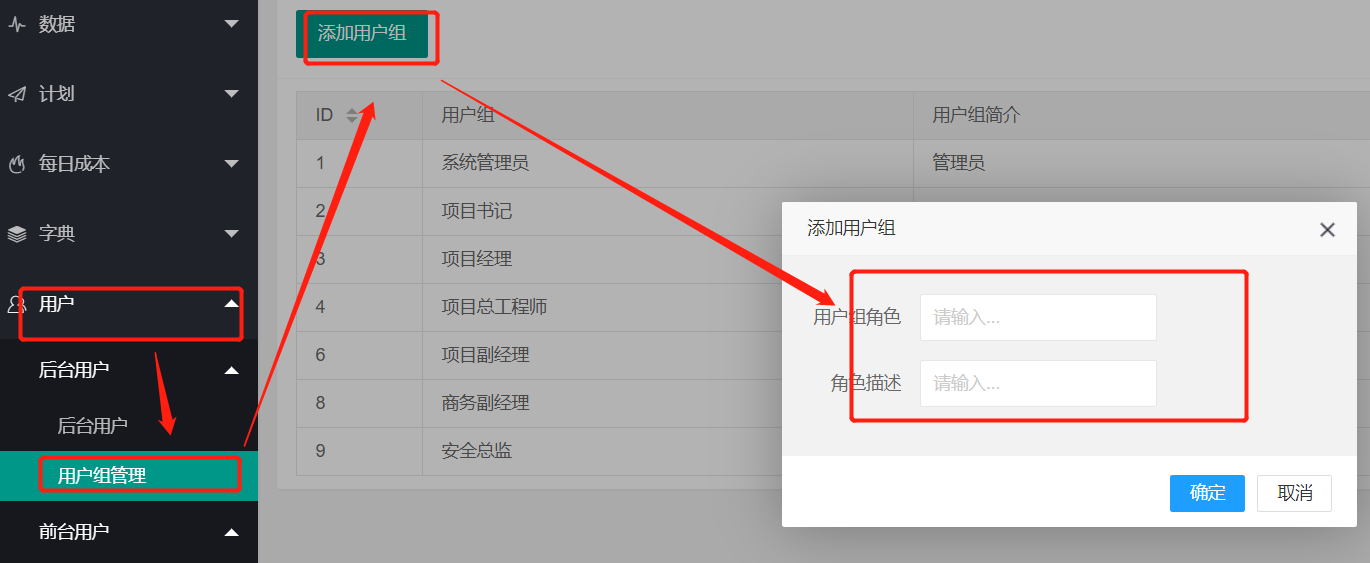Click ID cell 6 in table

pos(359,355)
